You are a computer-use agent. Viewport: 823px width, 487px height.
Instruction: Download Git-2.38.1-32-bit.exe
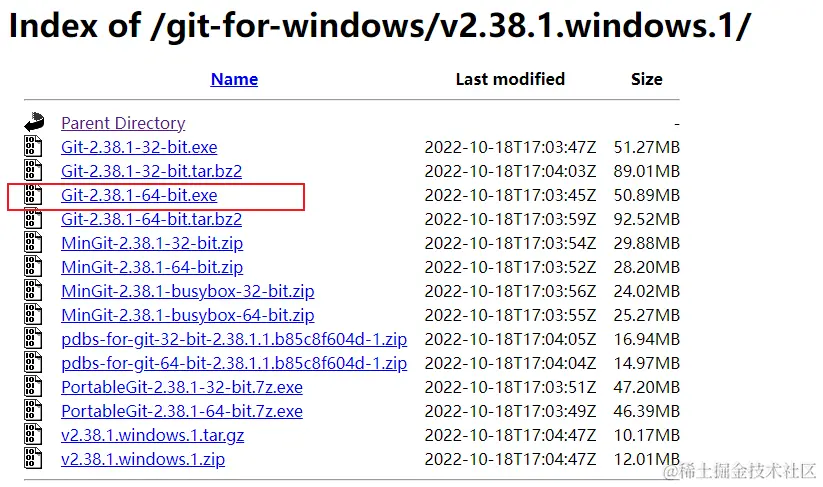click(x=139, y=147)
